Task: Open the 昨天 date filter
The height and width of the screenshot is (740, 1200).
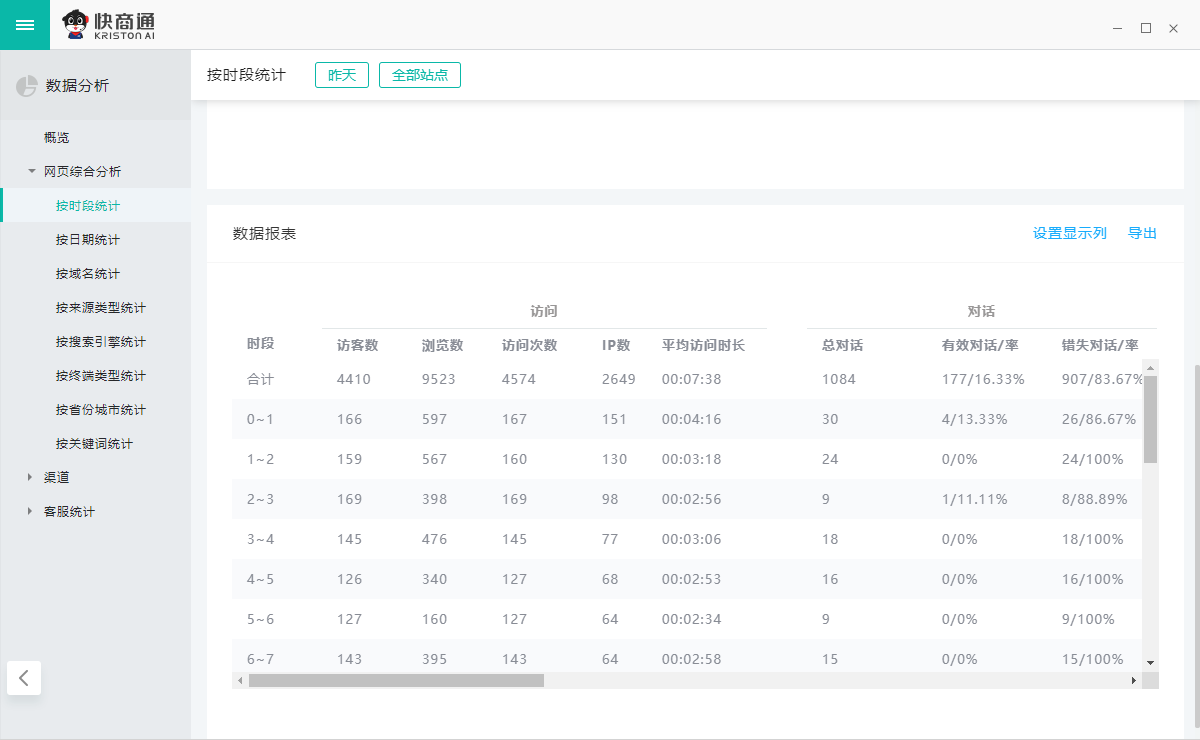Action: click(342, 75)
